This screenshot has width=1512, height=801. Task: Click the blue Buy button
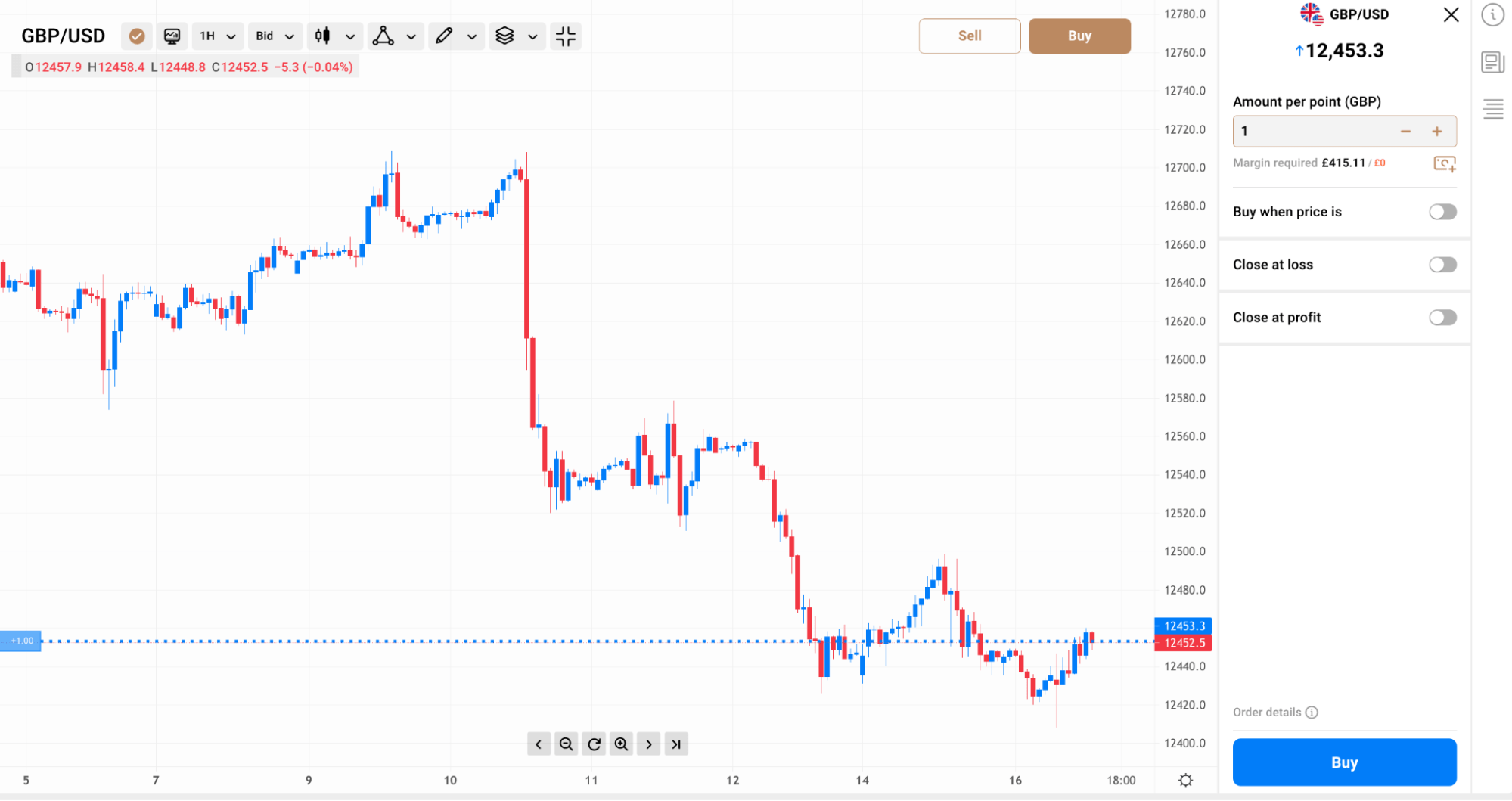click(1344, 762)
